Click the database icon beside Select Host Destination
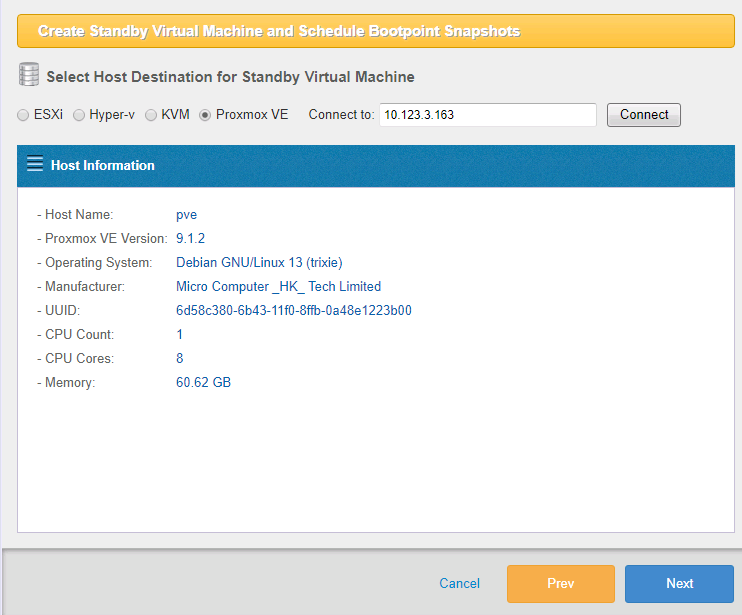The width and height of the screenshot is (742, 615). [x=29, y=75]
